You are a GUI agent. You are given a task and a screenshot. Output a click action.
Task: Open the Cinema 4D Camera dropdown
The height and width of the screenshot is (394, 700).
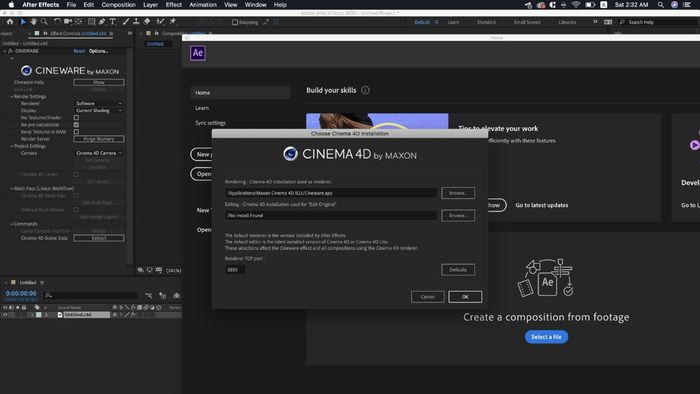[x=99, y=153]
